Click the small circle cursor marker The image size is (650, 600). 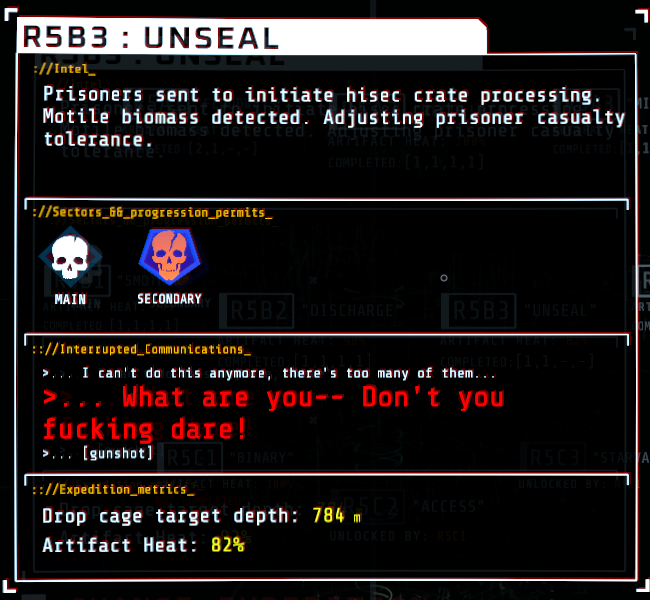tap(444, 278)
